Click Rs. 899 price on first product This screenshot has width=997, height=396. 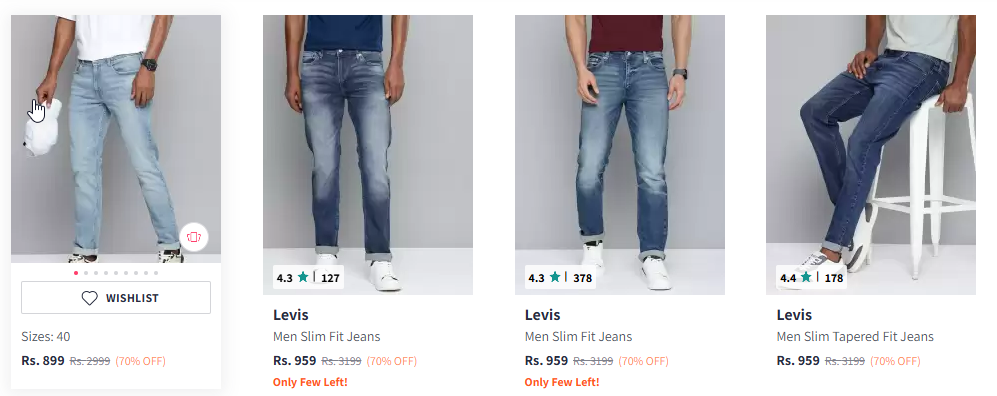[x=43, y=360]
